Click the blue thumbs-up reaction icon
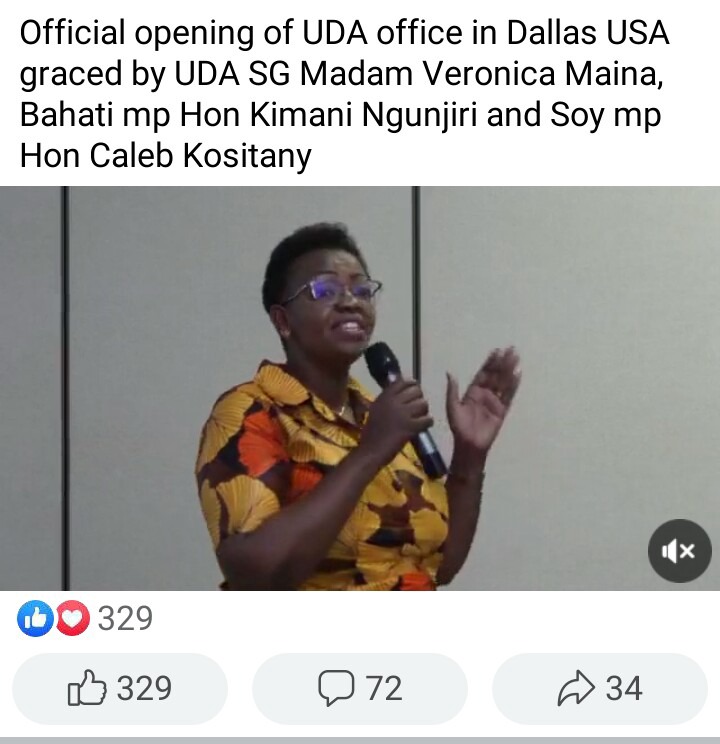 click(35, 618)
